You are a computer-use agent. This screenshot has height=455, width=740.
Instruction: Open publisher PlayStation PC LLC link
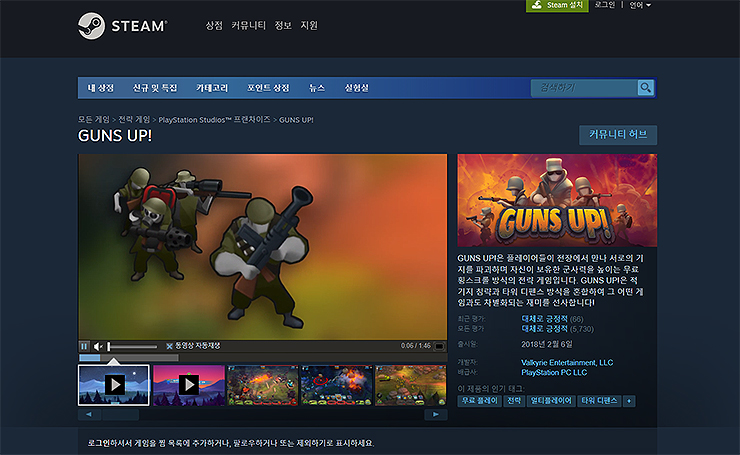(x=554, y=372)
